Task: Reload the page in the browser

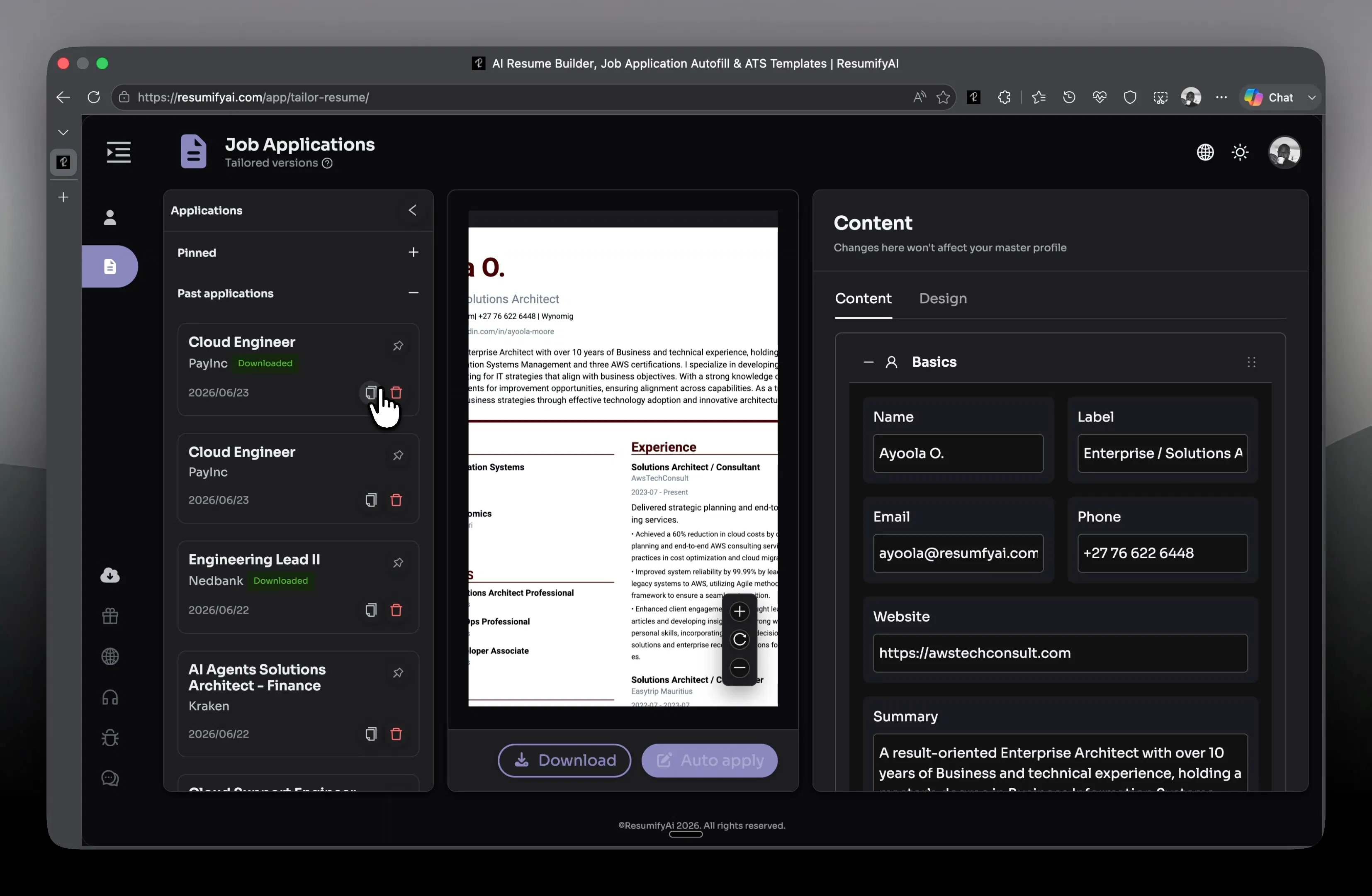Action: coord(93,97)
